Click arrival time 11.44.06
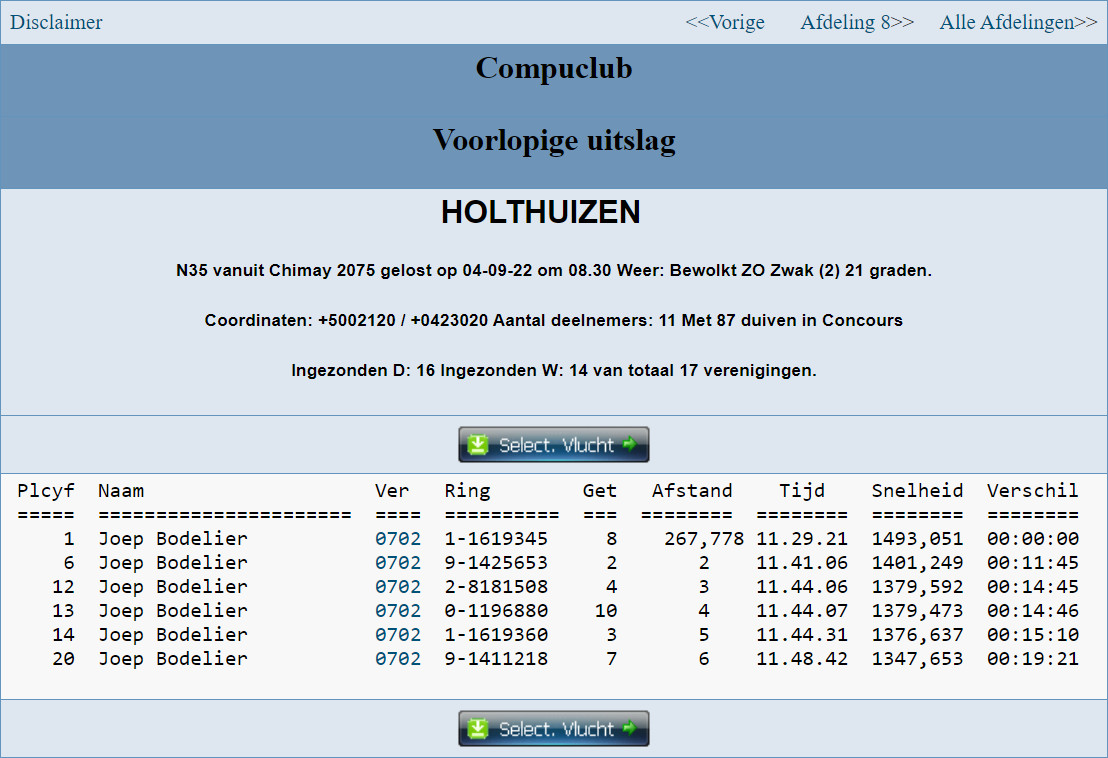This screenshot has height=758, width=1108. [x=802, y=587]
